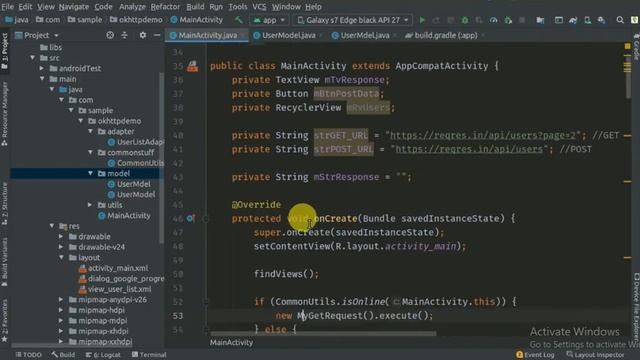Open Galaxy s7 Edge device dropdown

click(353, 20)
